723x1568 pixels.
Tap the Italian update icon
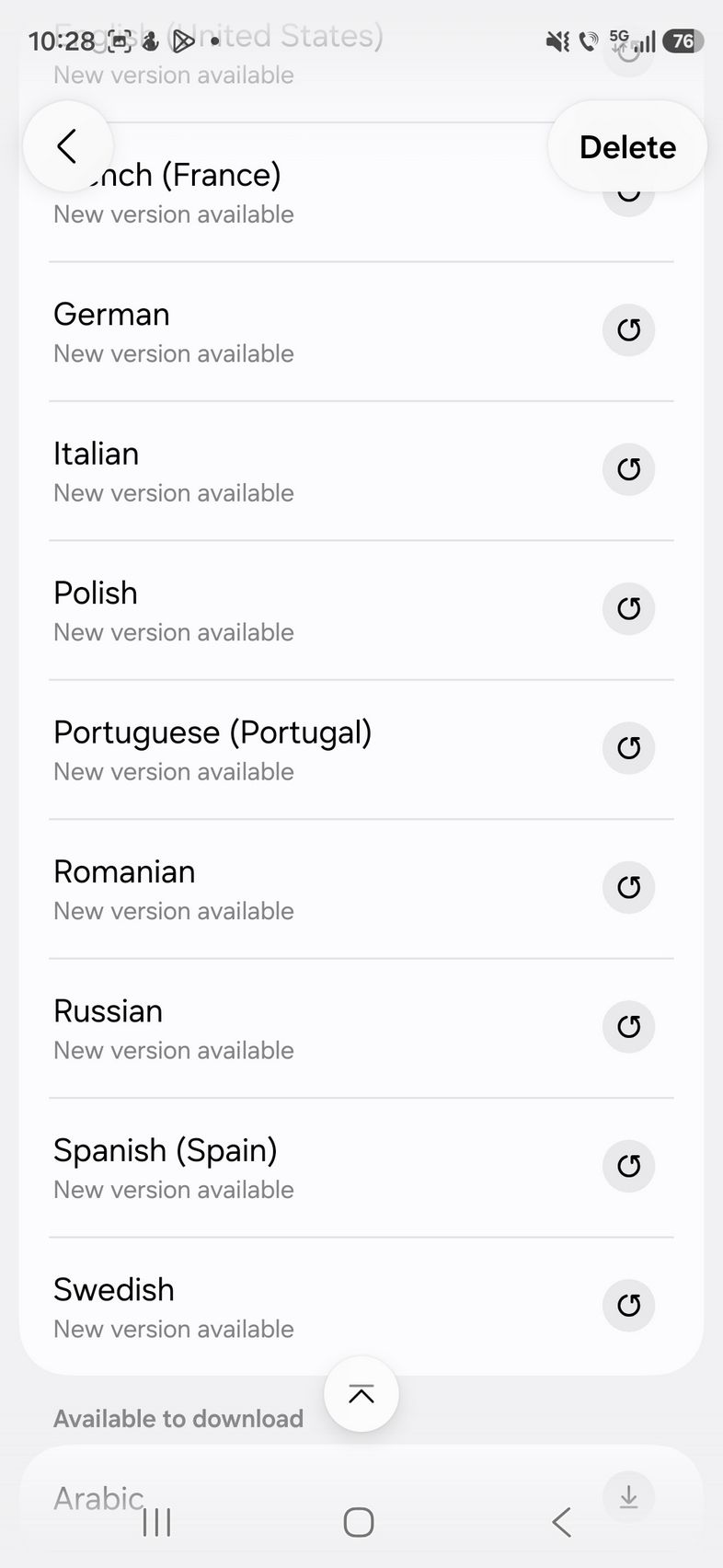coord(628,469)
